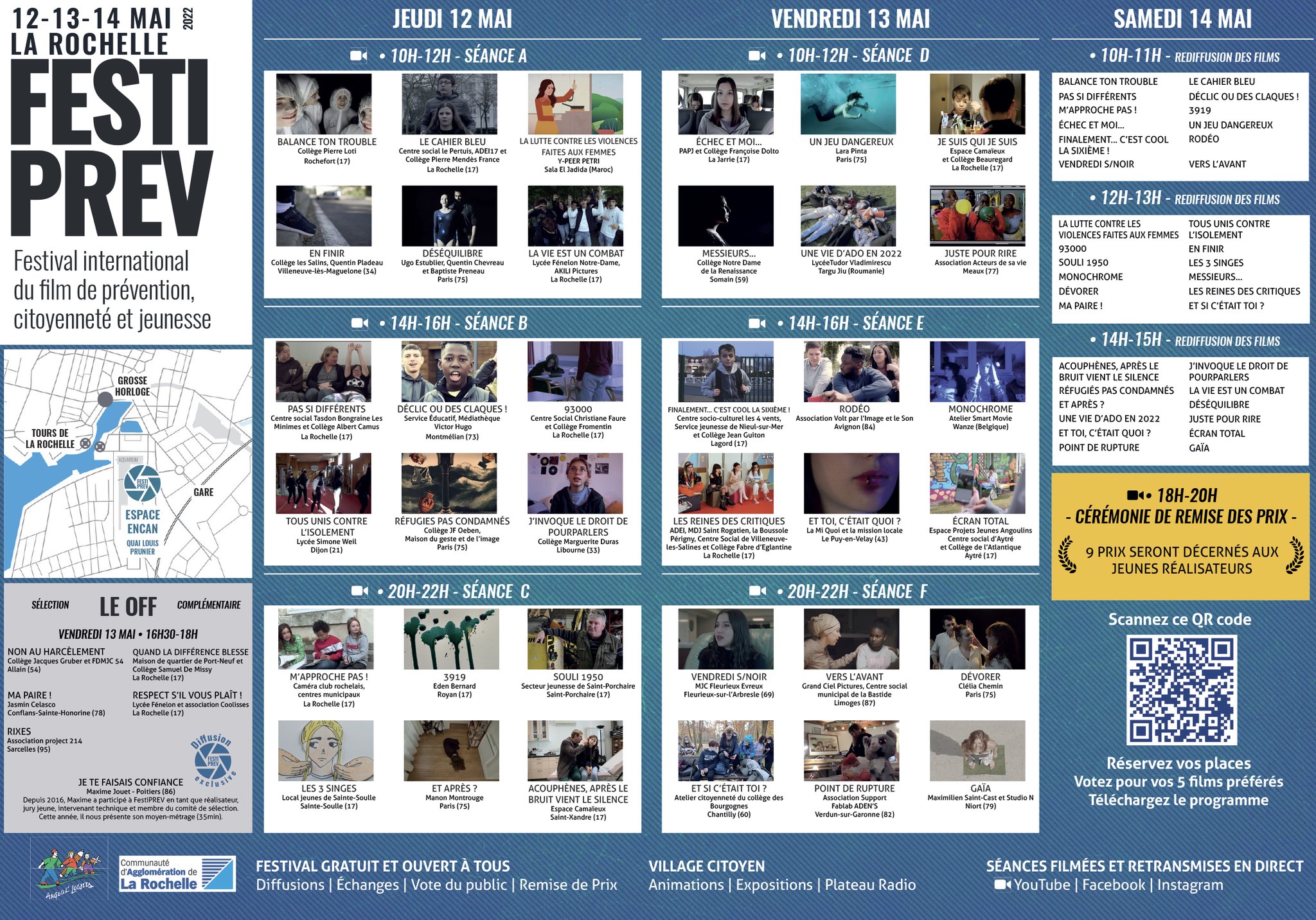This screenshot has width=1316, height=920.
Task: Click the Gaïa film thumbnail
Action: click(977, 750)
